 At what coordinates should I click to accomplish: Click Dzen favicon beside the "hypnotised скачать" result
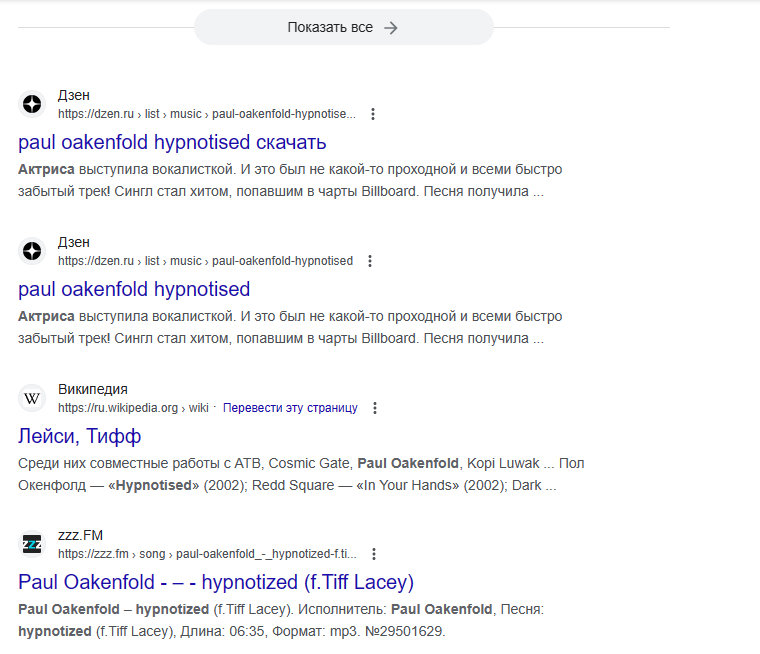[32, 104]
